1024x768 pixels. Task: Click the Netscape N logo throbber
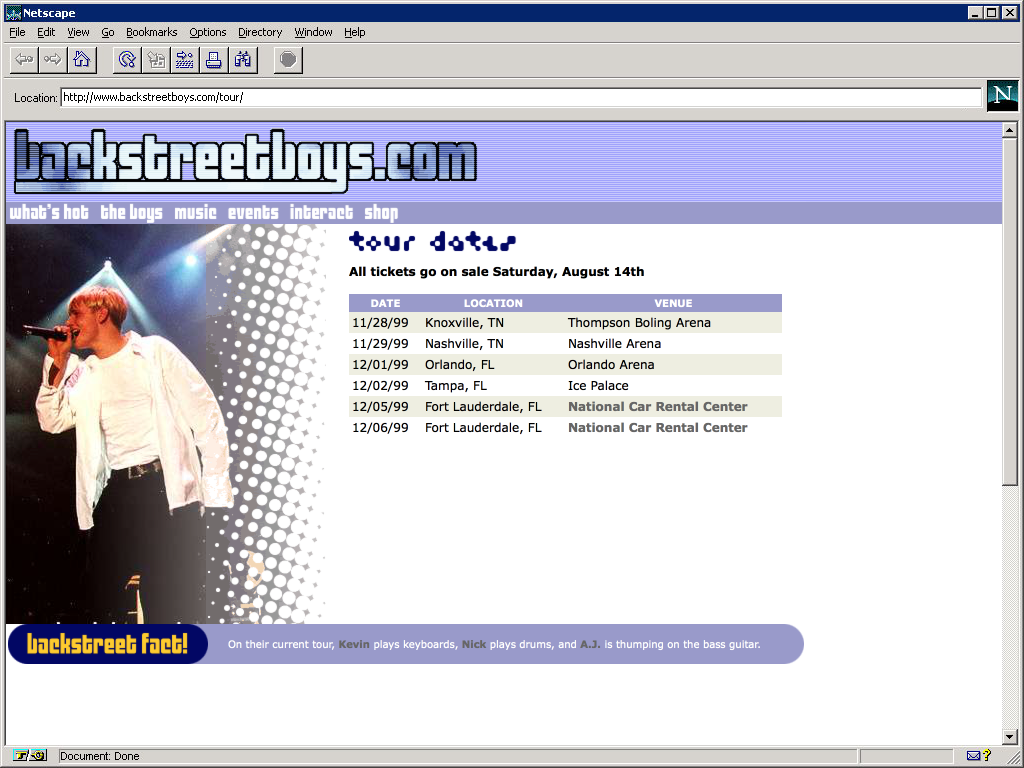click(1001, 96)
